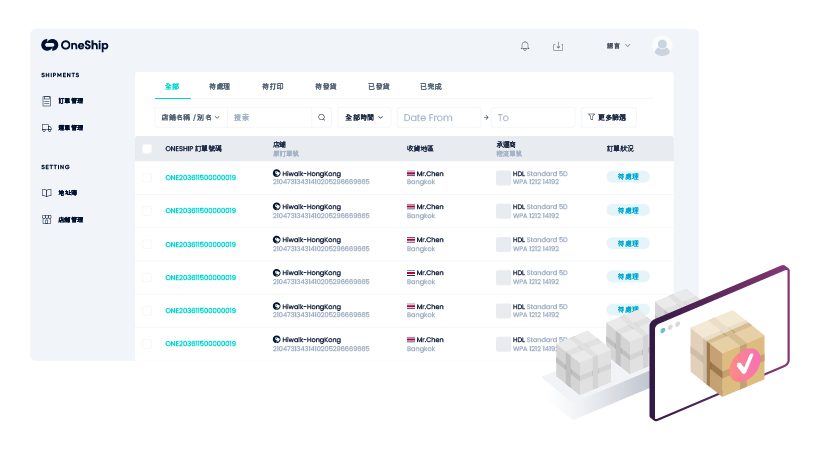Click the 更多篩選 more filters button

(609, 117)
